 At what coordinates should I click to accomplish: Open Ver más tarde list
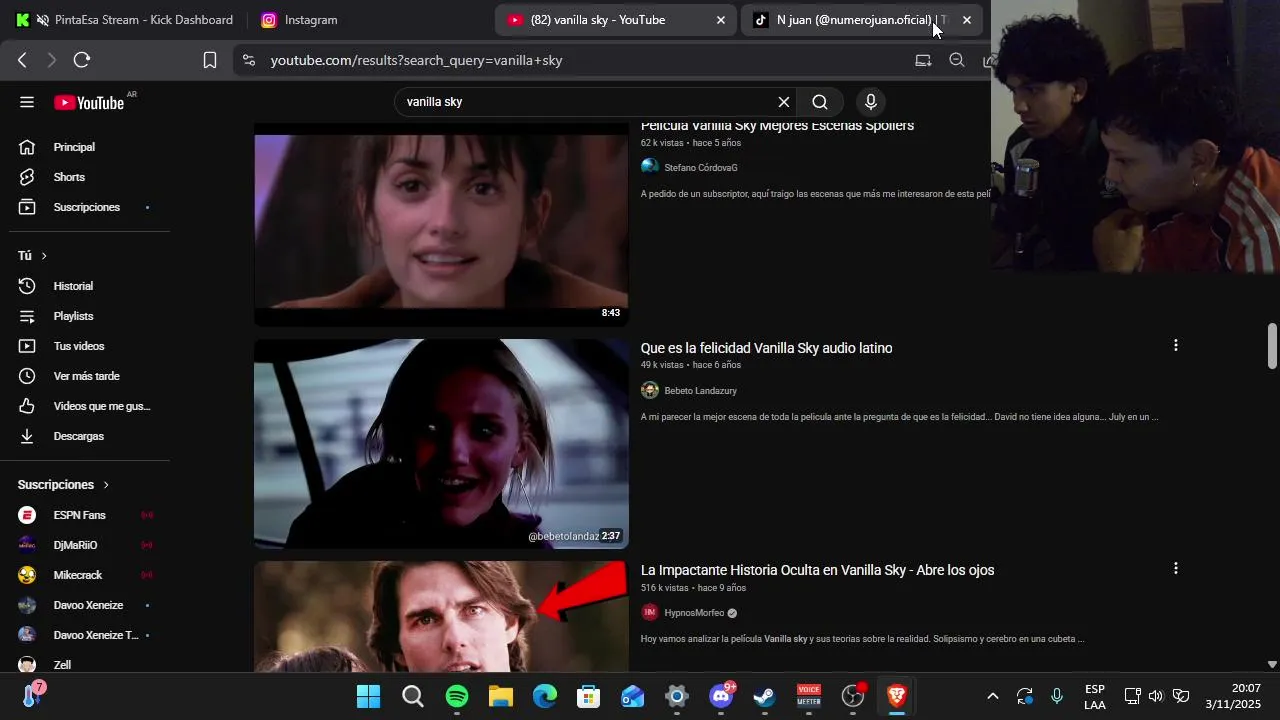(x=85, y=376)
